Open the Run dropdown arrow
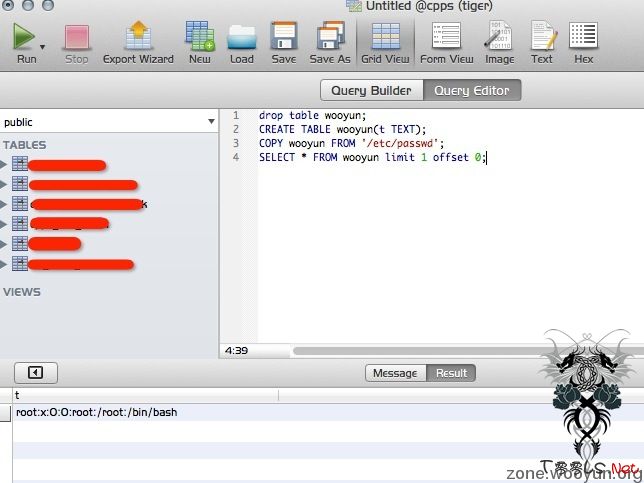The height and width of the screenshot is (483, 644). coord(43,46)
